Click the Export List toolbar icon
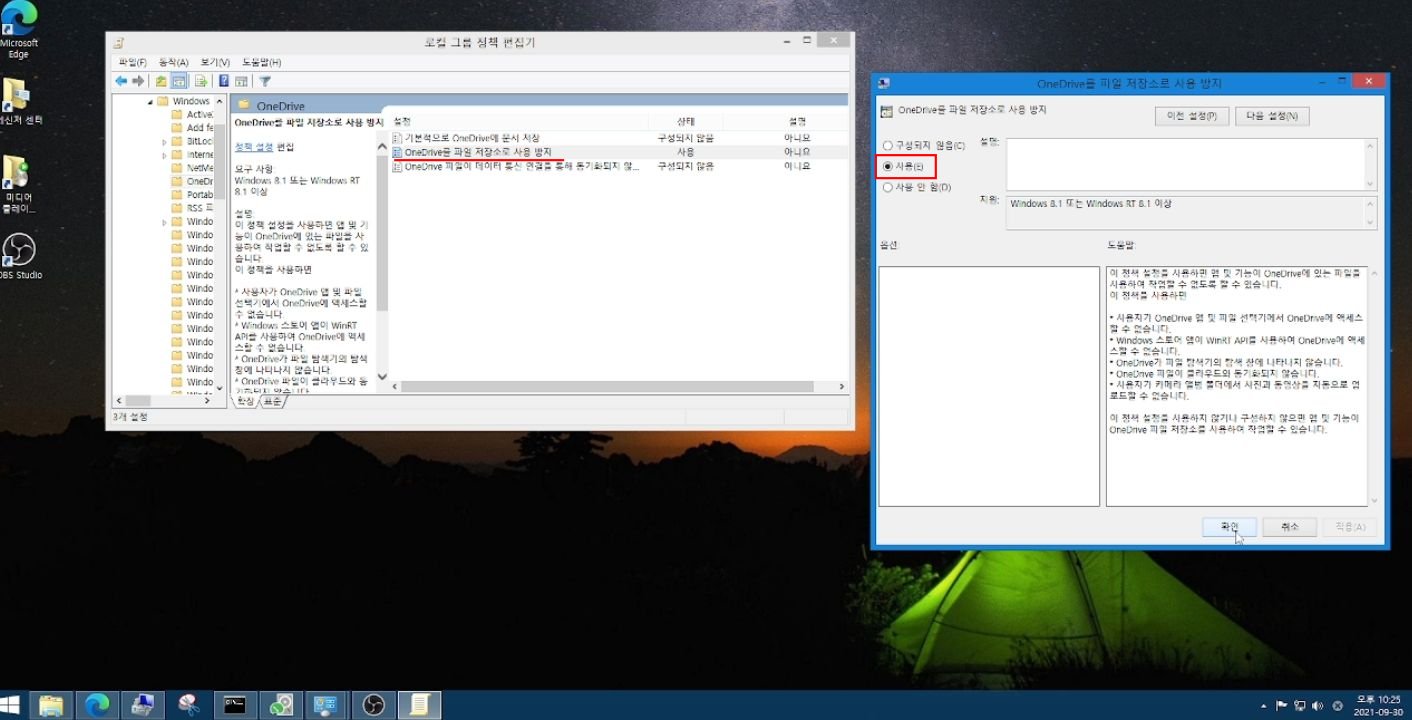 point(201,81)
